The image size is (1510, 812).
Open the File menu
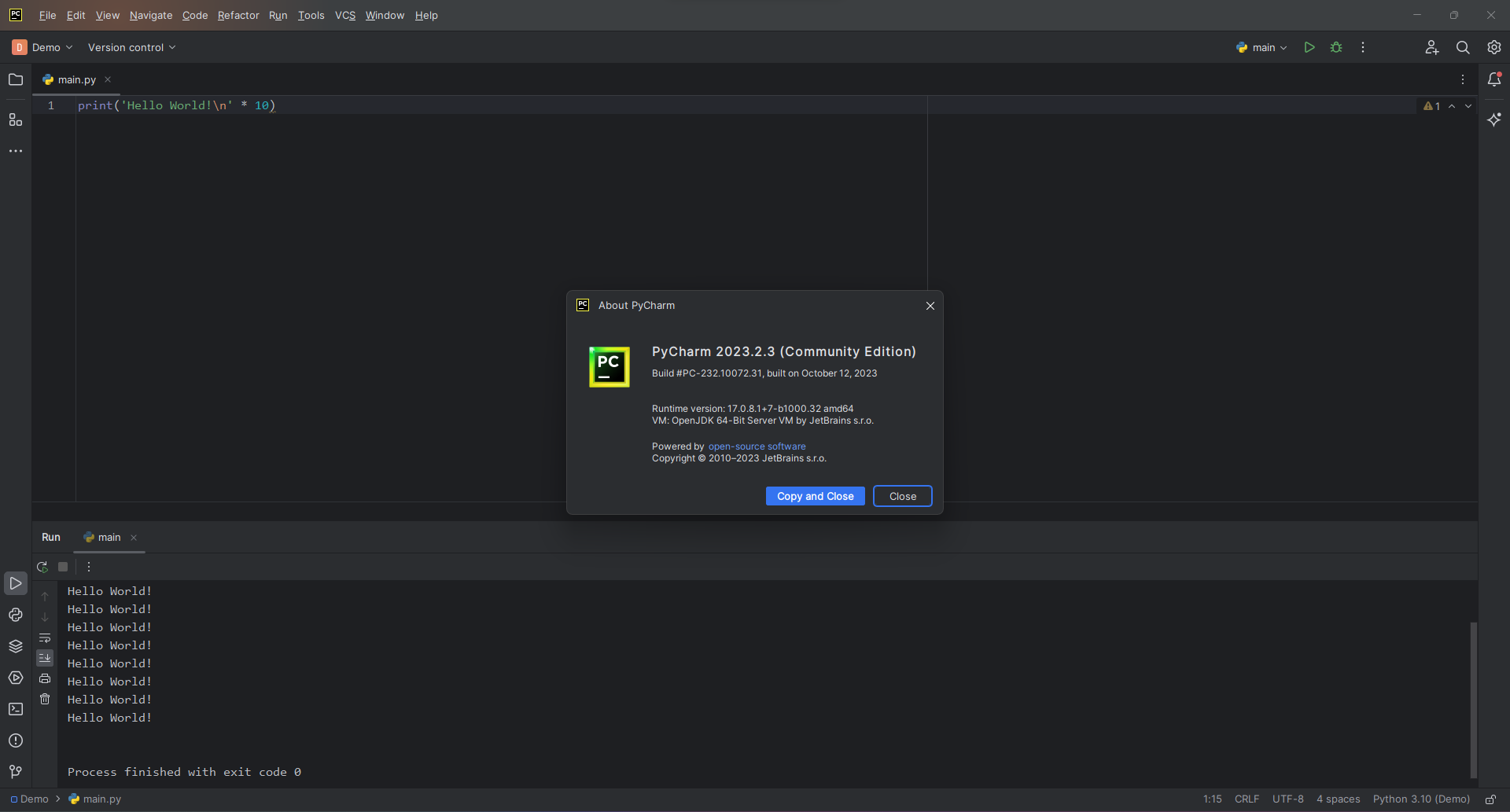click(47, 15)
